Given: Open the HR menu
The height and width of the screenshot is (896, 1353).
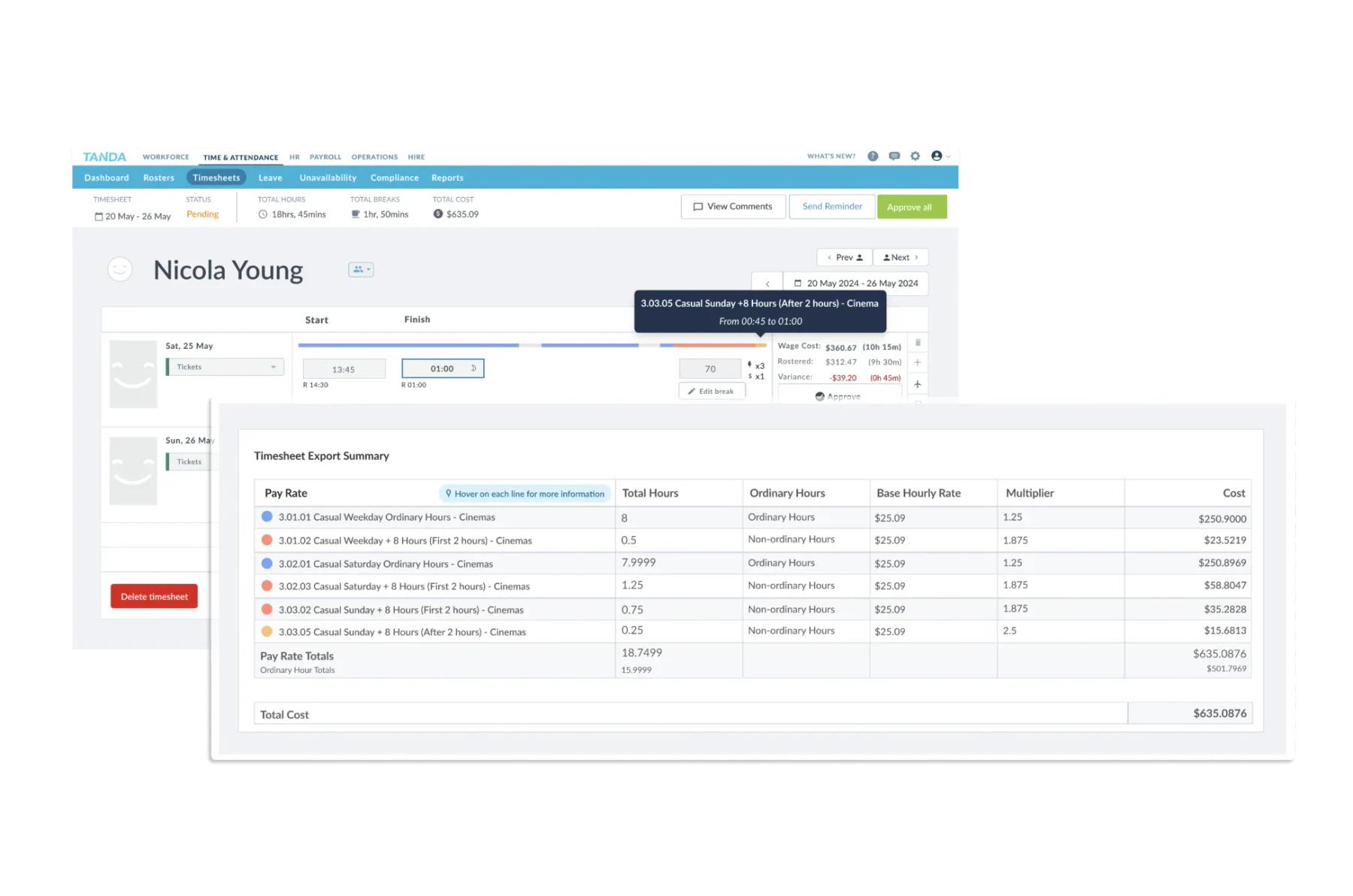Looking at the screenshot, I should 295,157.
